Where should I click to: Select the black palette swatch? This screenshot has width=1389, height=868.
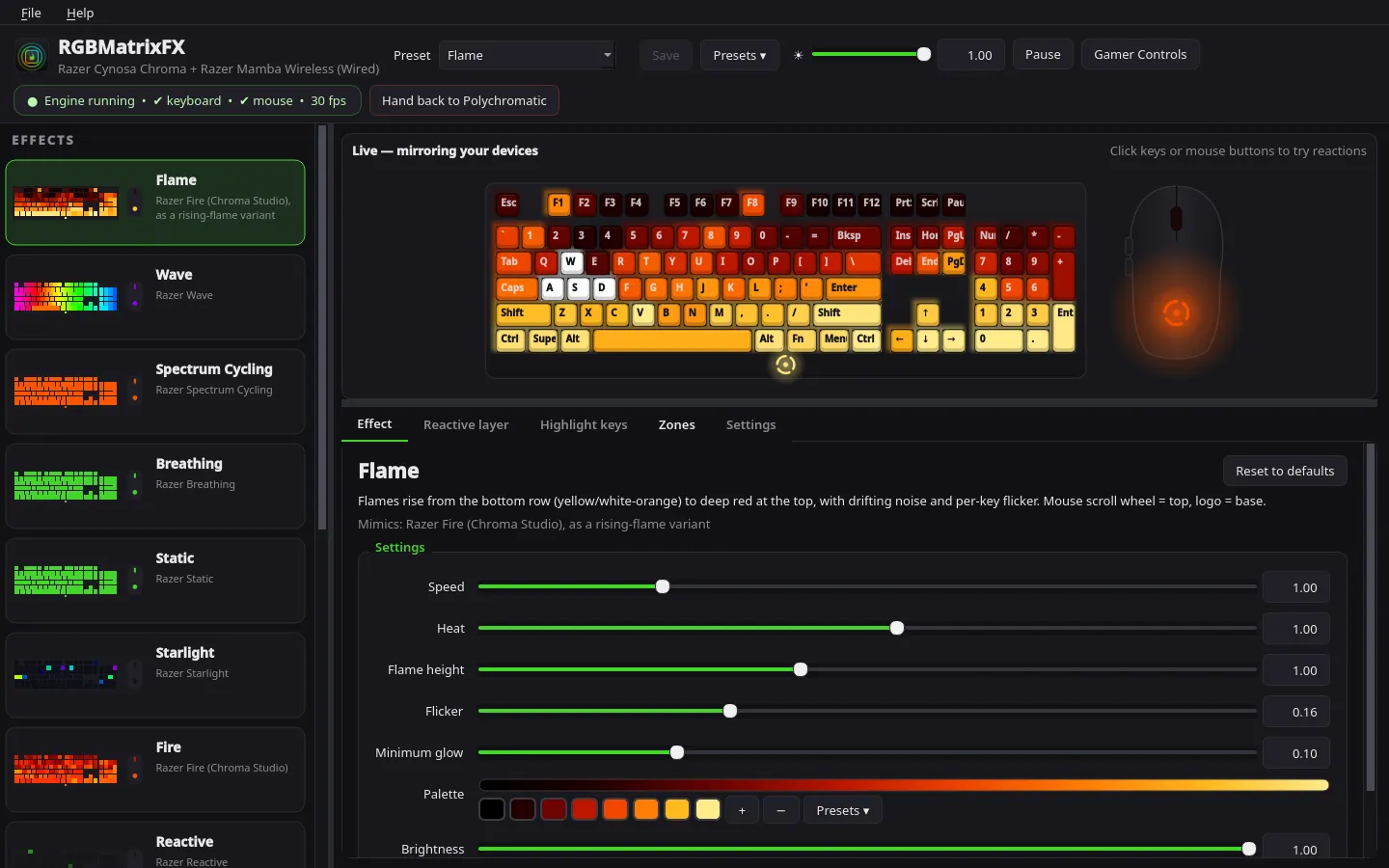(492, 809)
